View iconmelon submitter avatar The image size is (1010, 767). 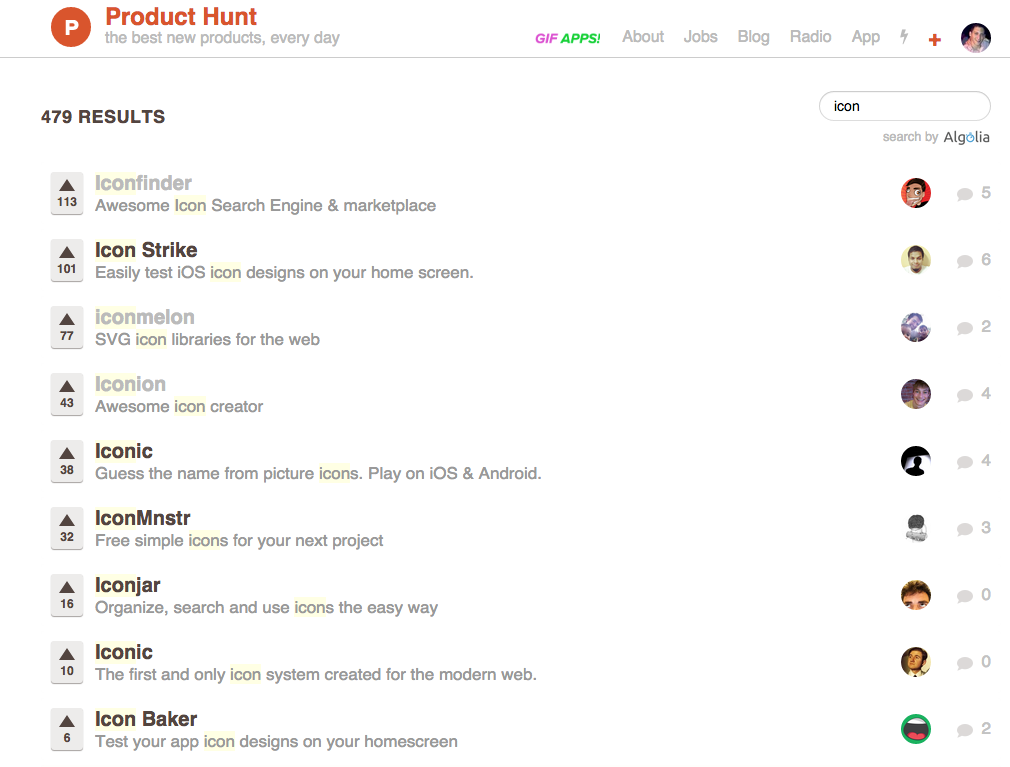[x=915, y=327]
